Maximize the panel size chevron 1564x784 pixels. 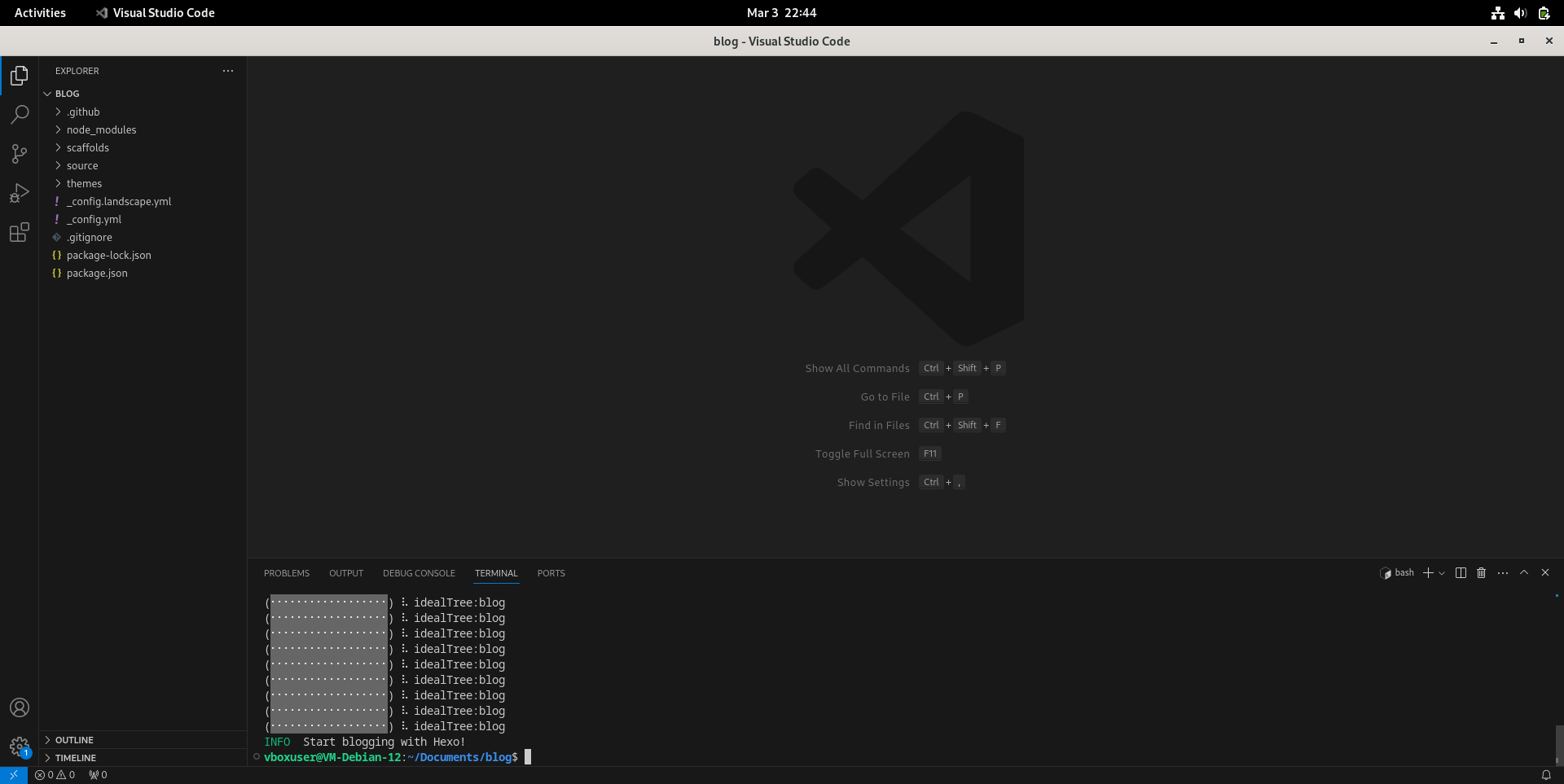tap(1524, 573)
